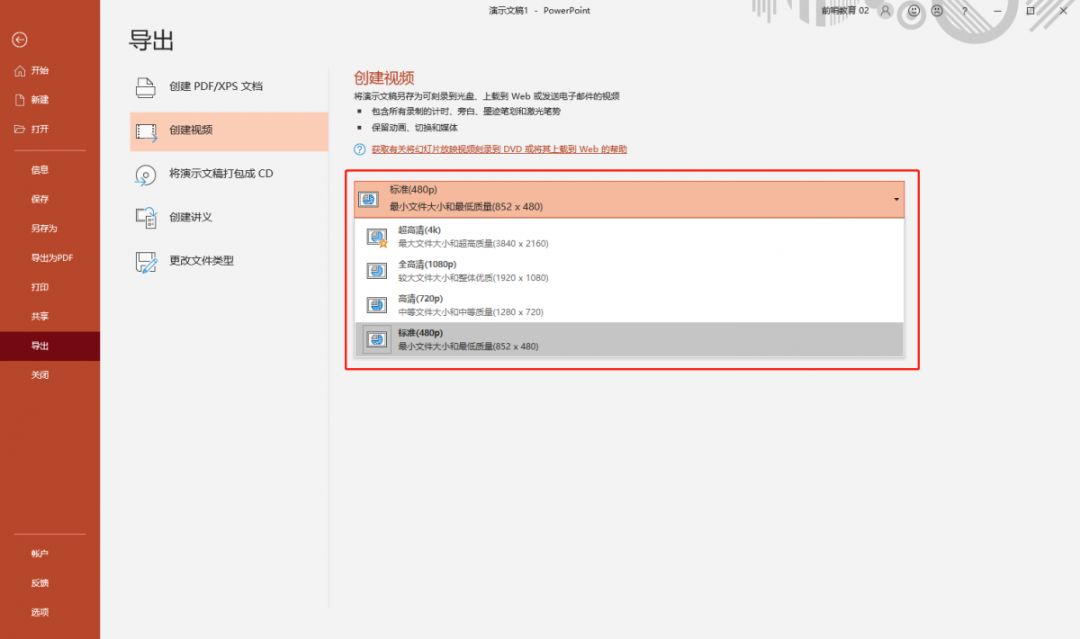Select 高清(720p) quality option

click(x=629, y=305)
